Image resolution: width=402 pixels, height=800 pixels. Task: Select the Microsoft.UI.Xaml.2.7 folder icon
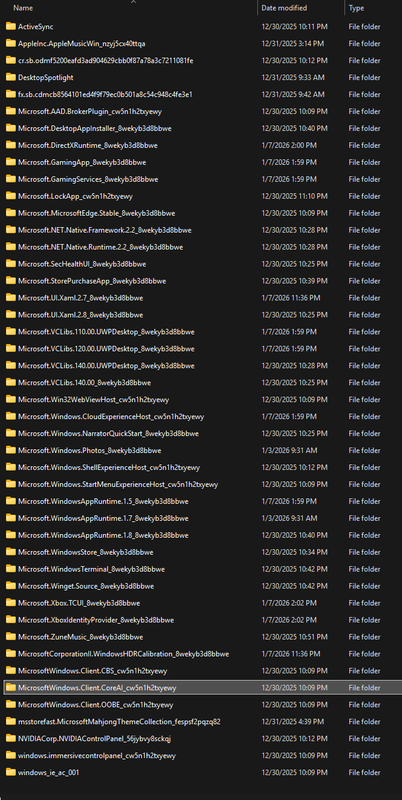[11, 297]
